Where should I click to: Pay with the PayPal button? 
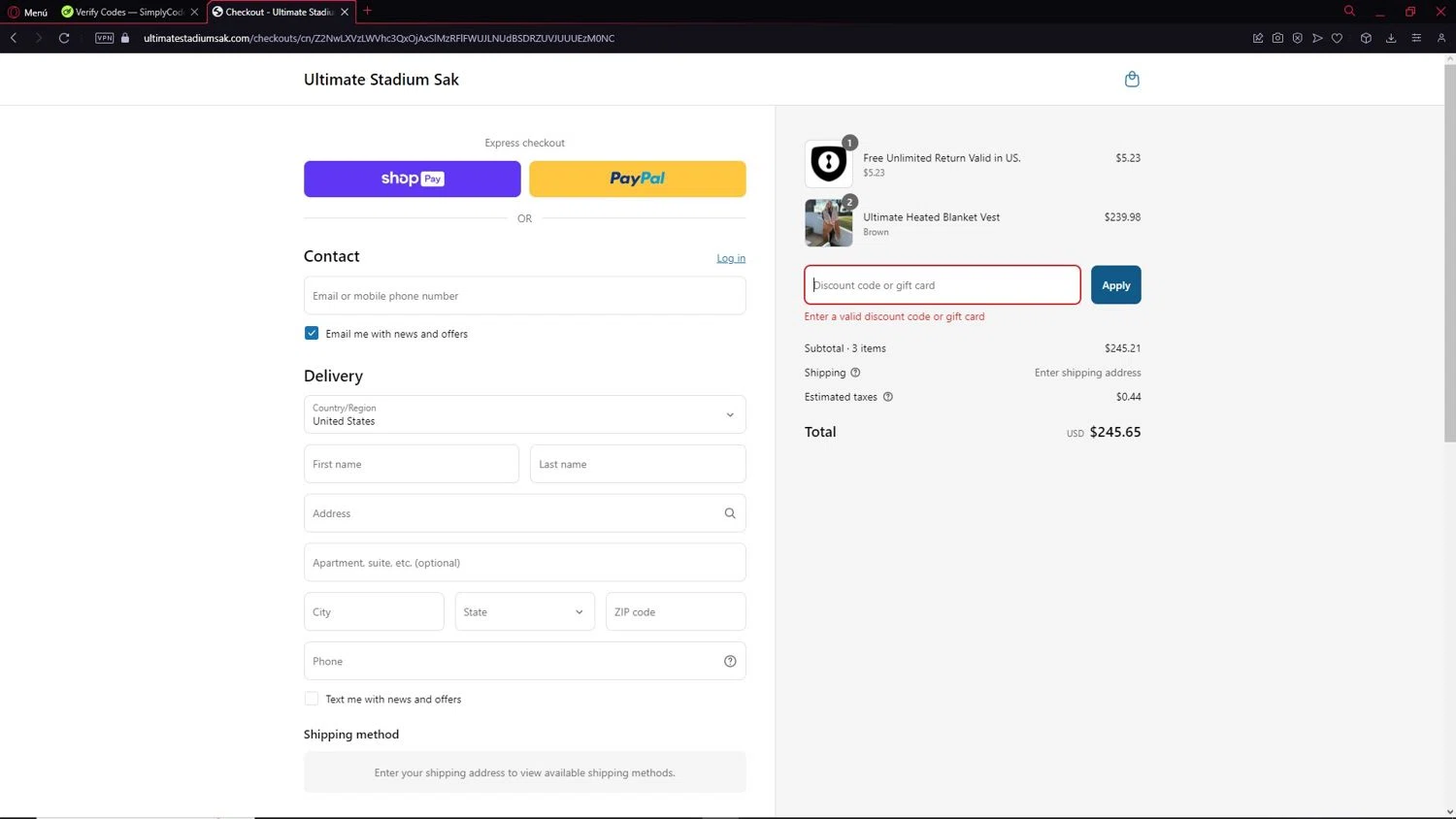[x=638, y=179]
